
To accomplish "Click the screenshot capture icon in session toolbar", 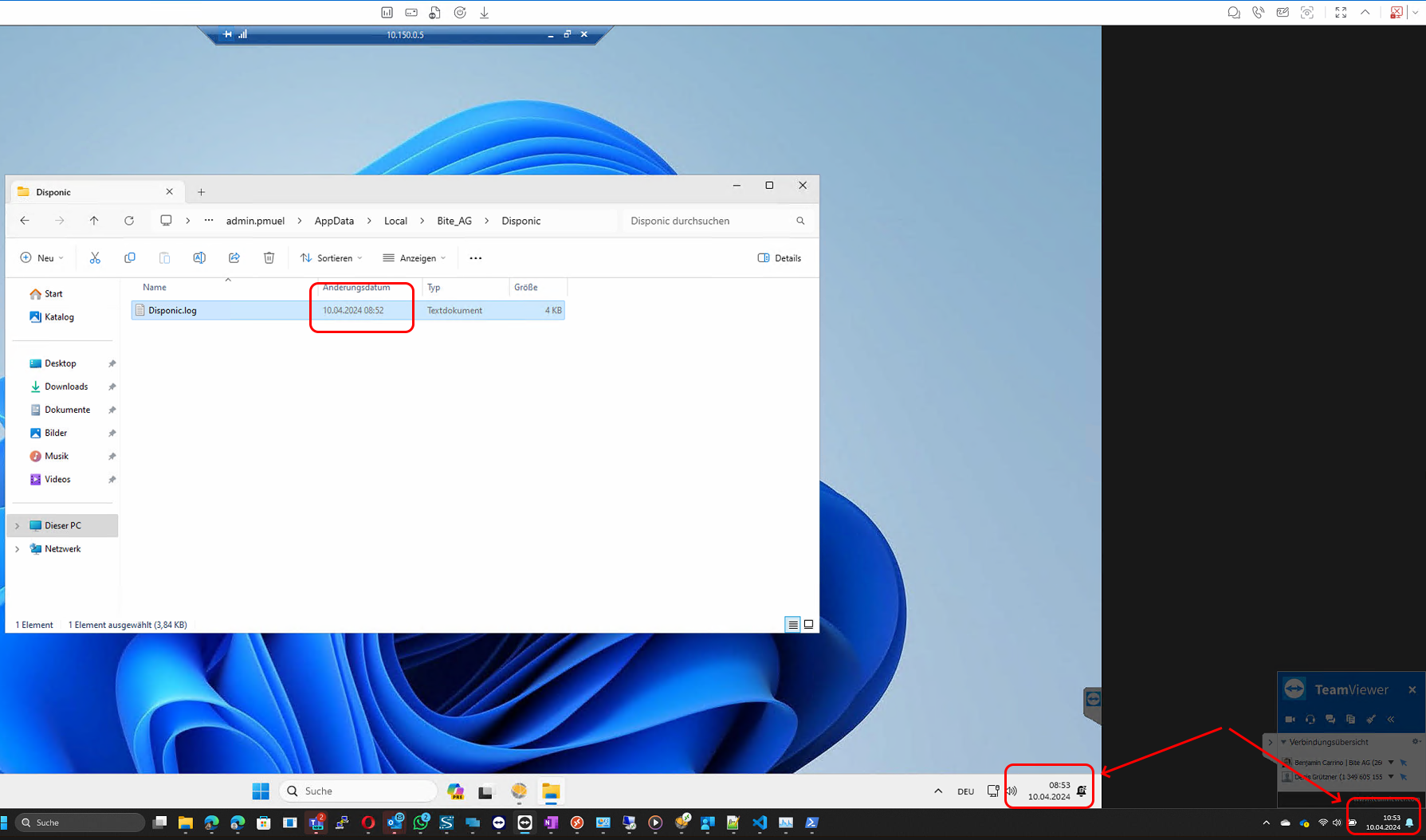I will tap(1307, 12).
